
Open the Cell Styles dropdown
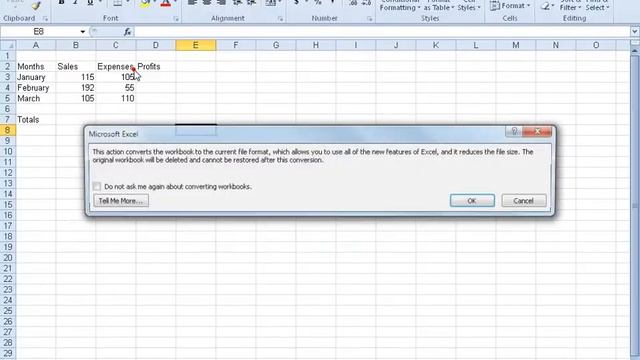point(469,5)
